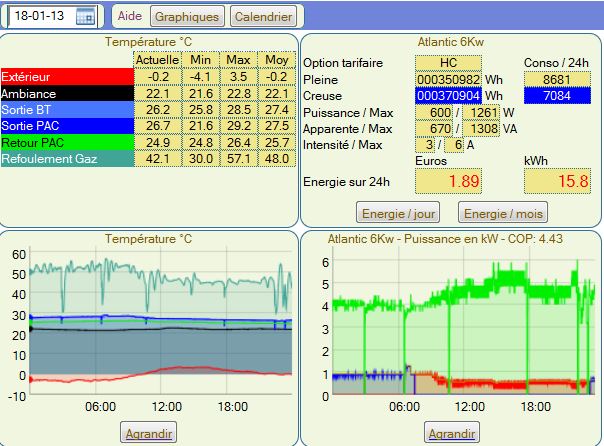Enlarge the power chart with Agrandir
604x446 pixels.
[x=451, y=433]
